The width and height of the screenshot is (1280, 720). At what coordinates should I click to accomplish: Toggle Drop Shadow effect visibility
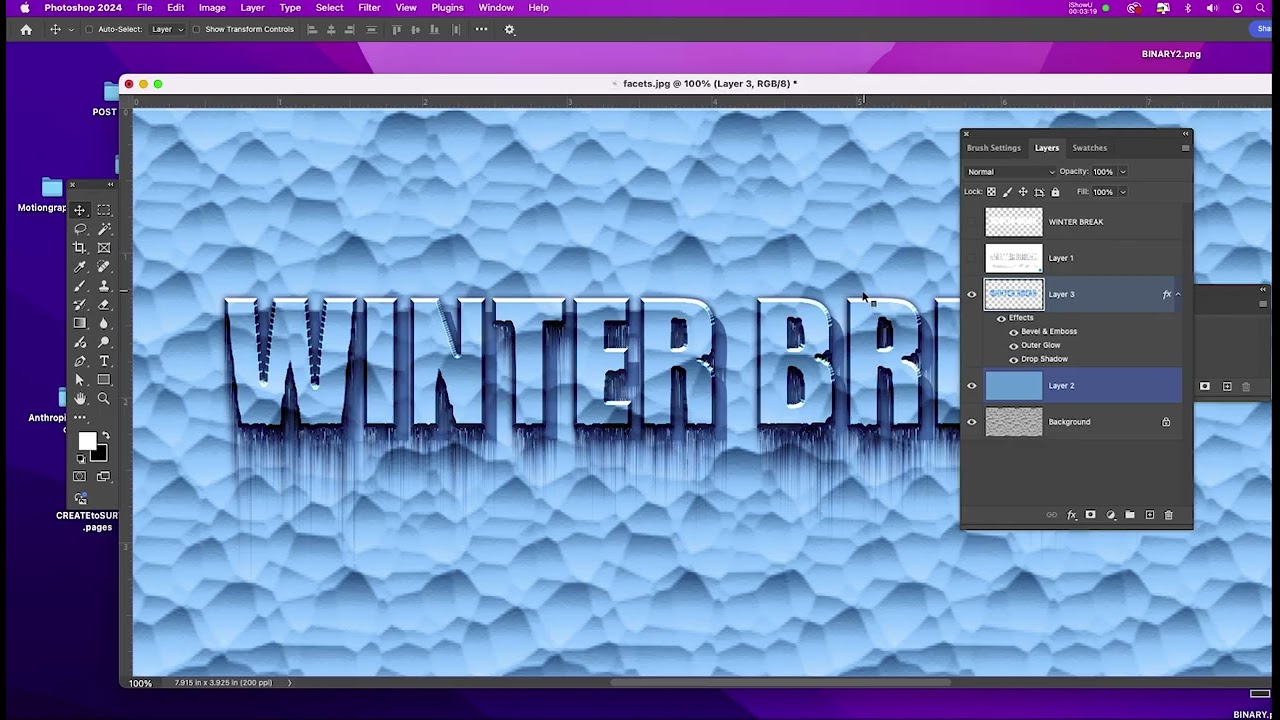(x=1014, y=360)
